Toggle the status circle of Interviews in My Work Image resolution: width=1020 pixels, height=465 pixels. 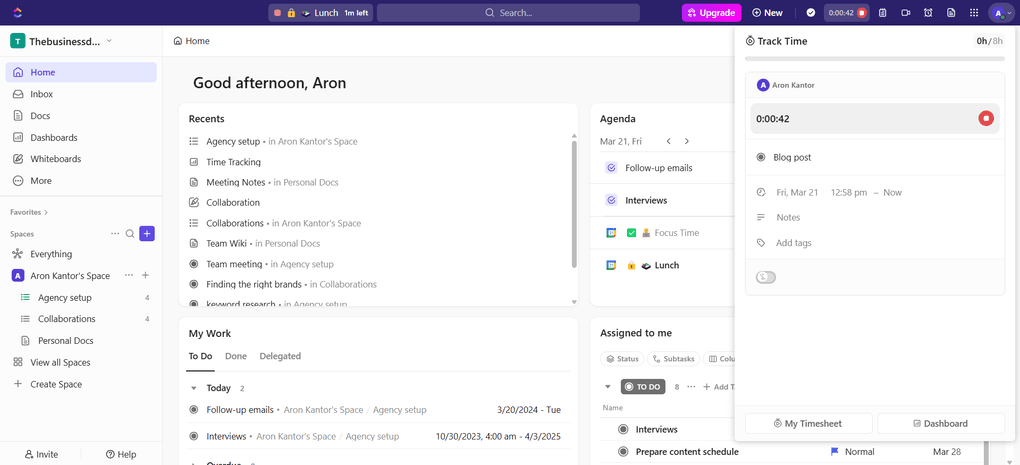tap(193, 436)
